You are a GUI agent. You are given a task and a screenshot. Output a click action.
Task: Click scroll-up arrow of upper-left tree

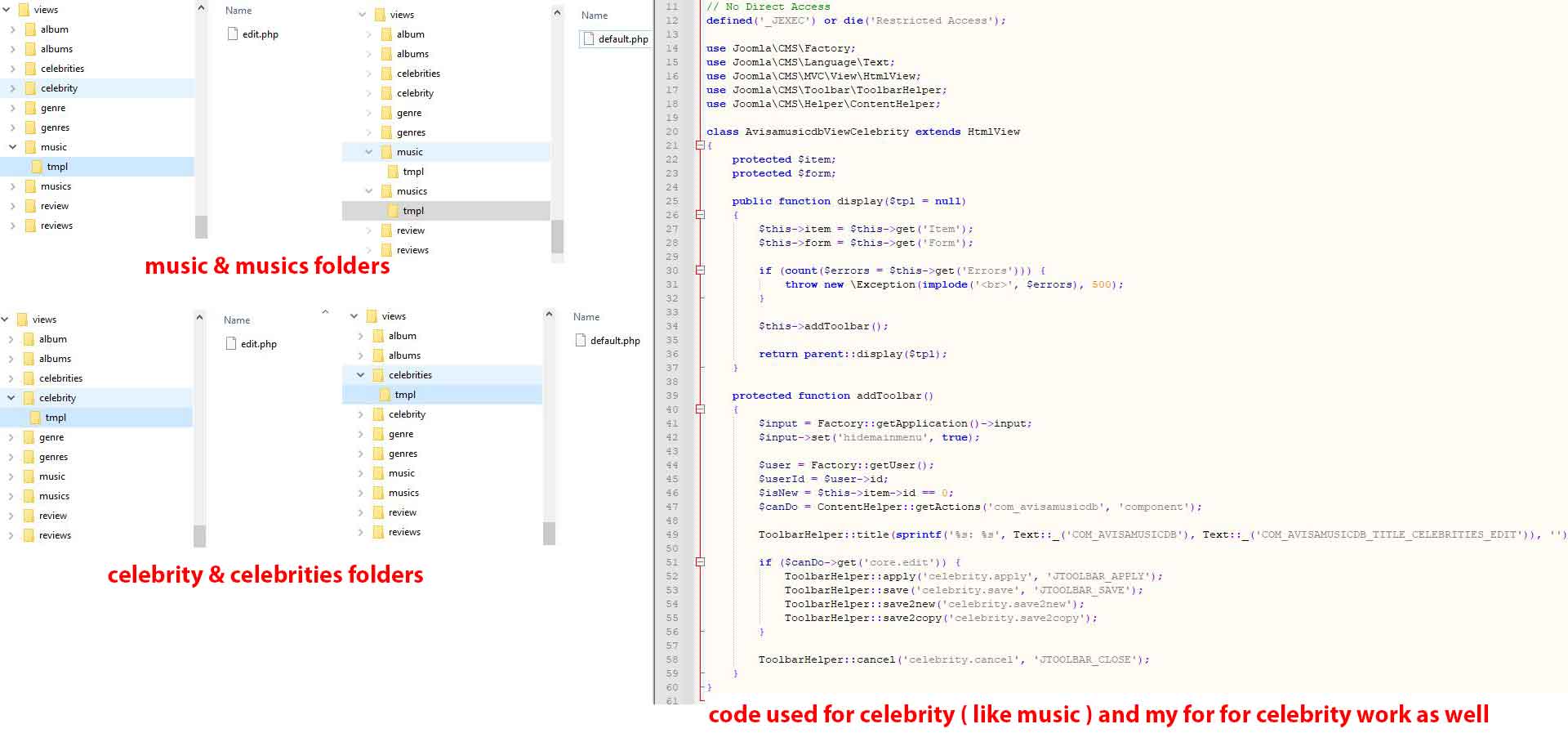(201, 8)
